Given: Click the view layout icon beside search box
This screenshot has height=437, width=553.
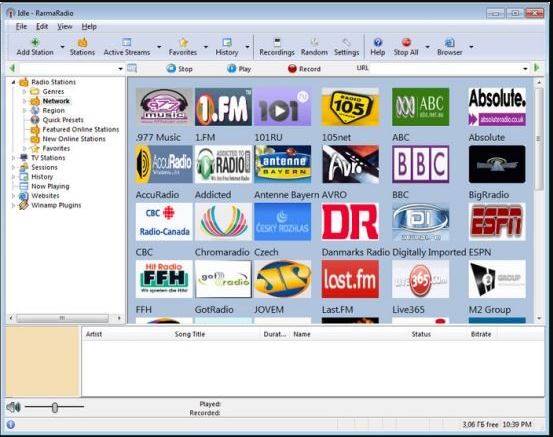Looking at the screenshot, I should 132,68.
